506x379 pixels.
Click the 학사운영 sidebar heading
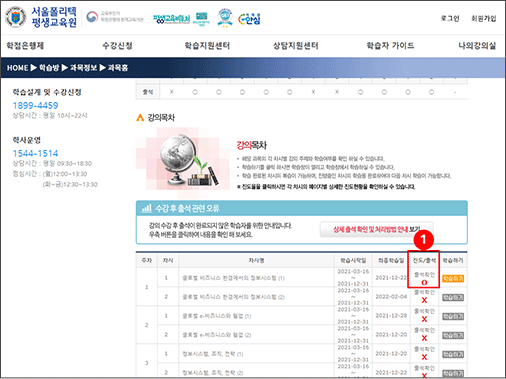coord(27,140)
